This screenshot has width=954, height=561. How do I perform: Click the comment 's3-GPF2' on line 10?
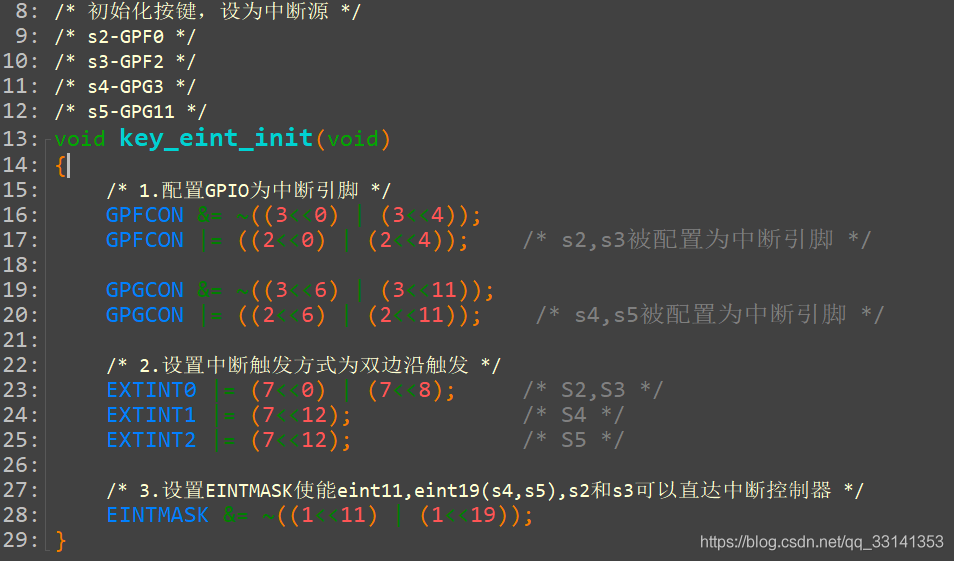point(125,61)
